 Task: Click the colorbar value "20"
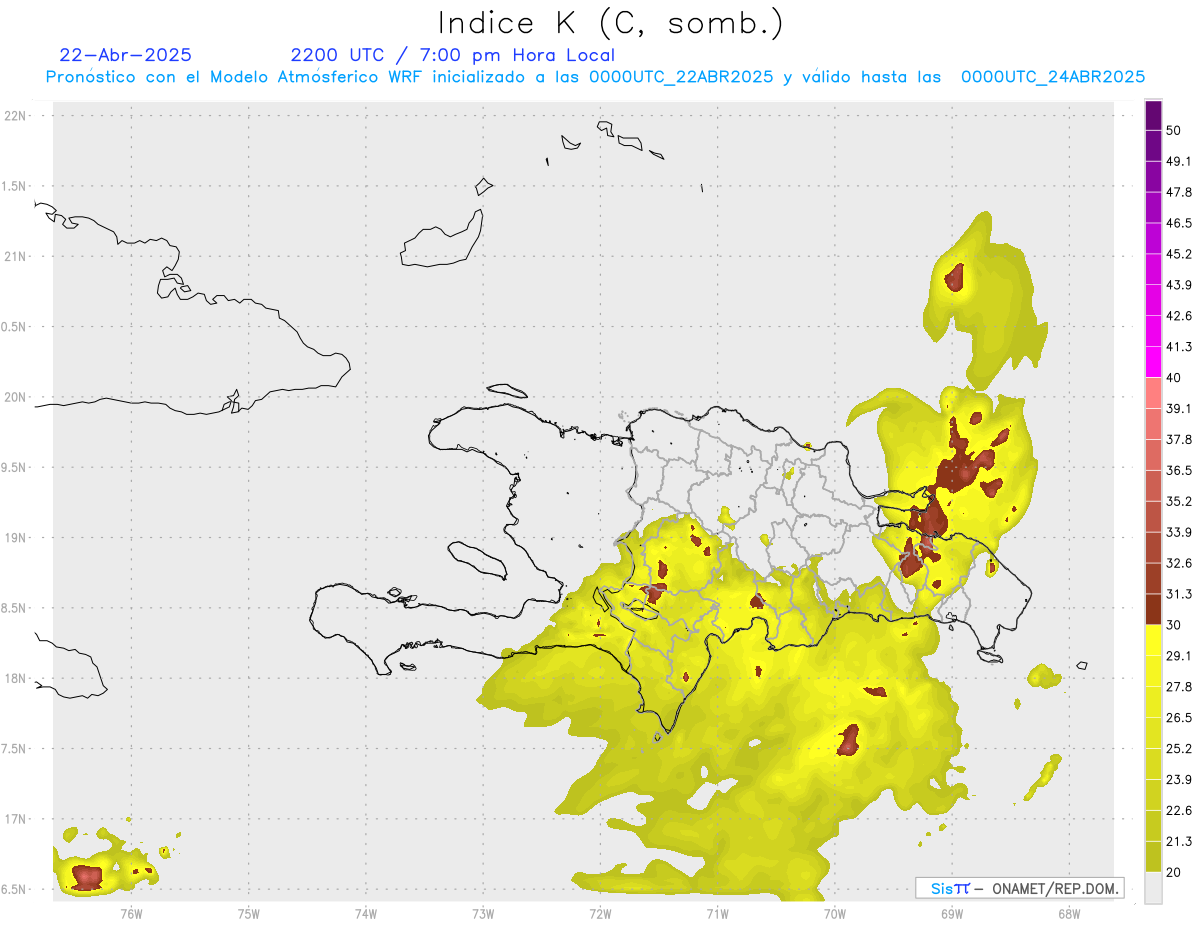pos(1175,873)
